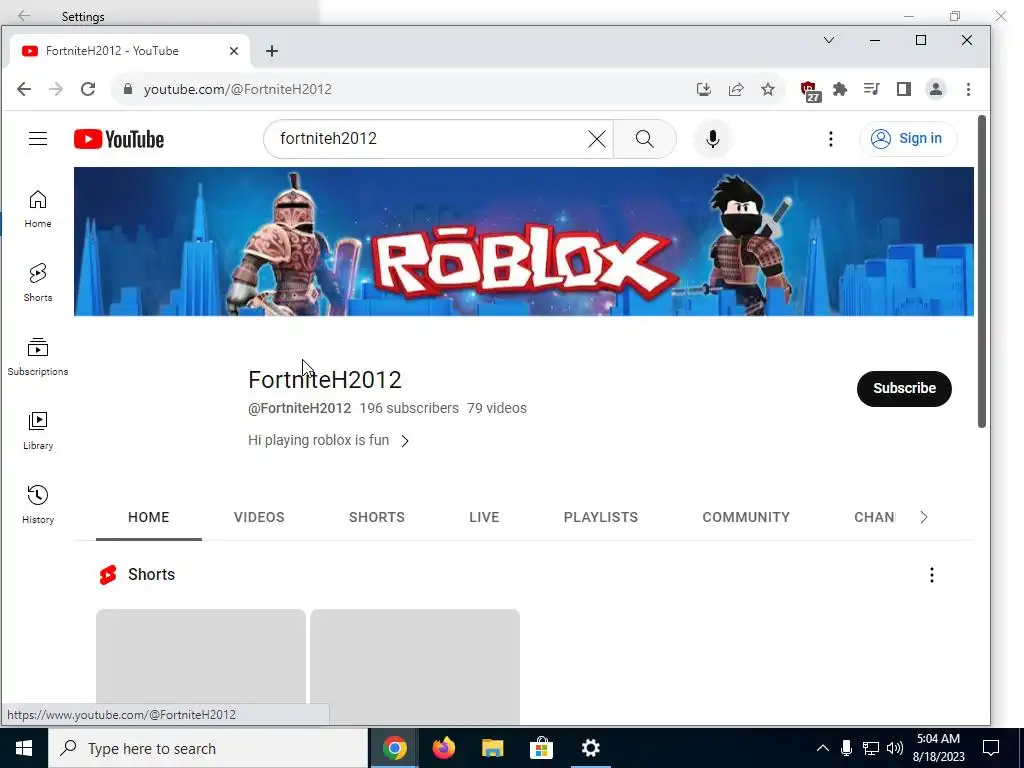Open the Windows Start menu
This screenshot has height=768, width=1024.
24,748
